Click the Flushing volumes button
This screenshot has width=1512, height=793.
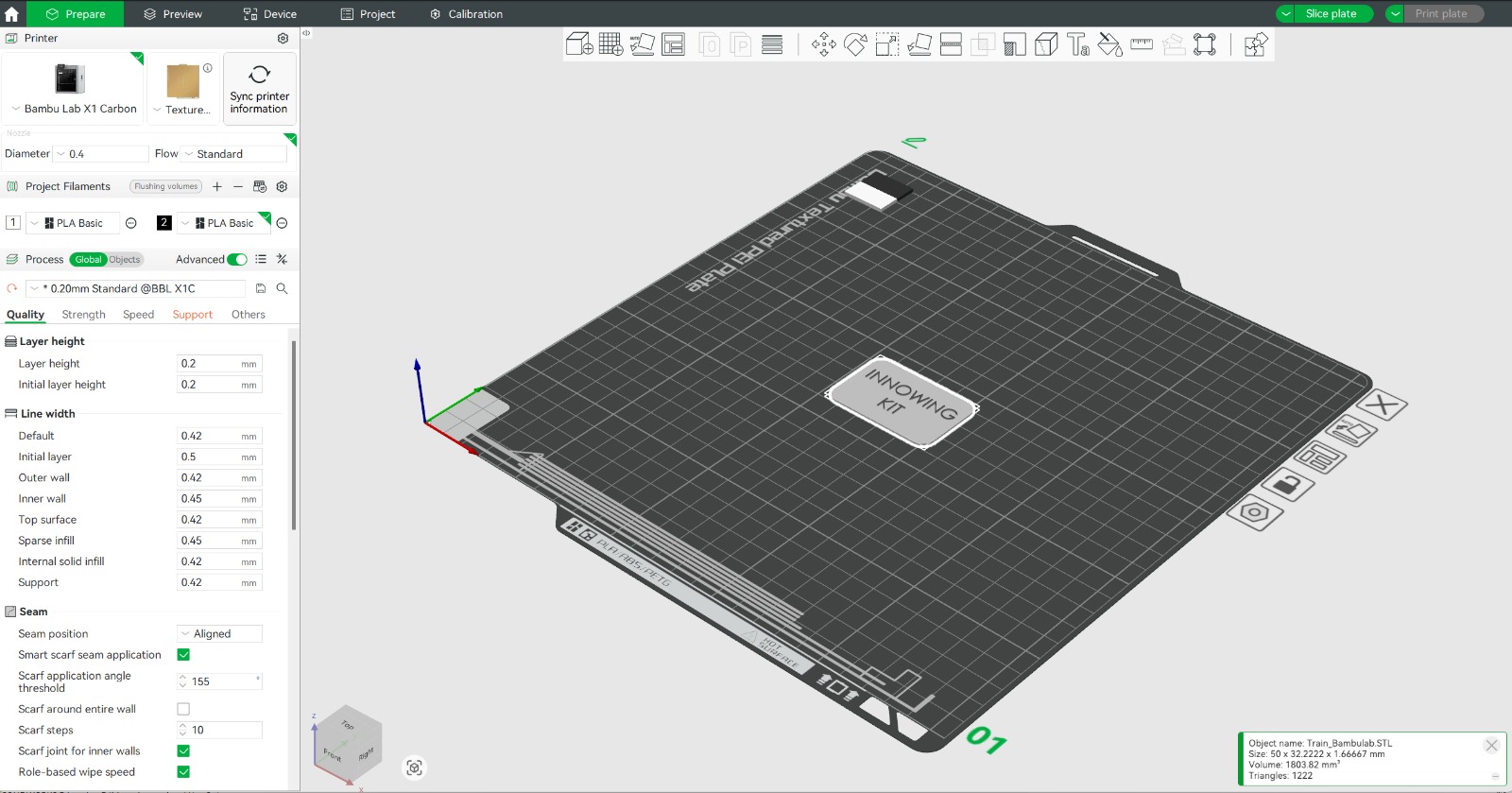(x=165, y=186)
